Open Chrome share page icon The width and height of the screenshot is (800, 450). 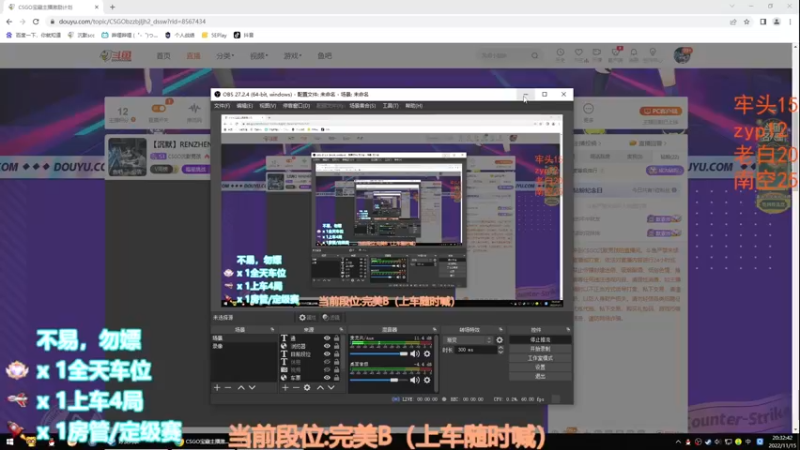click(x=733, y=21)
